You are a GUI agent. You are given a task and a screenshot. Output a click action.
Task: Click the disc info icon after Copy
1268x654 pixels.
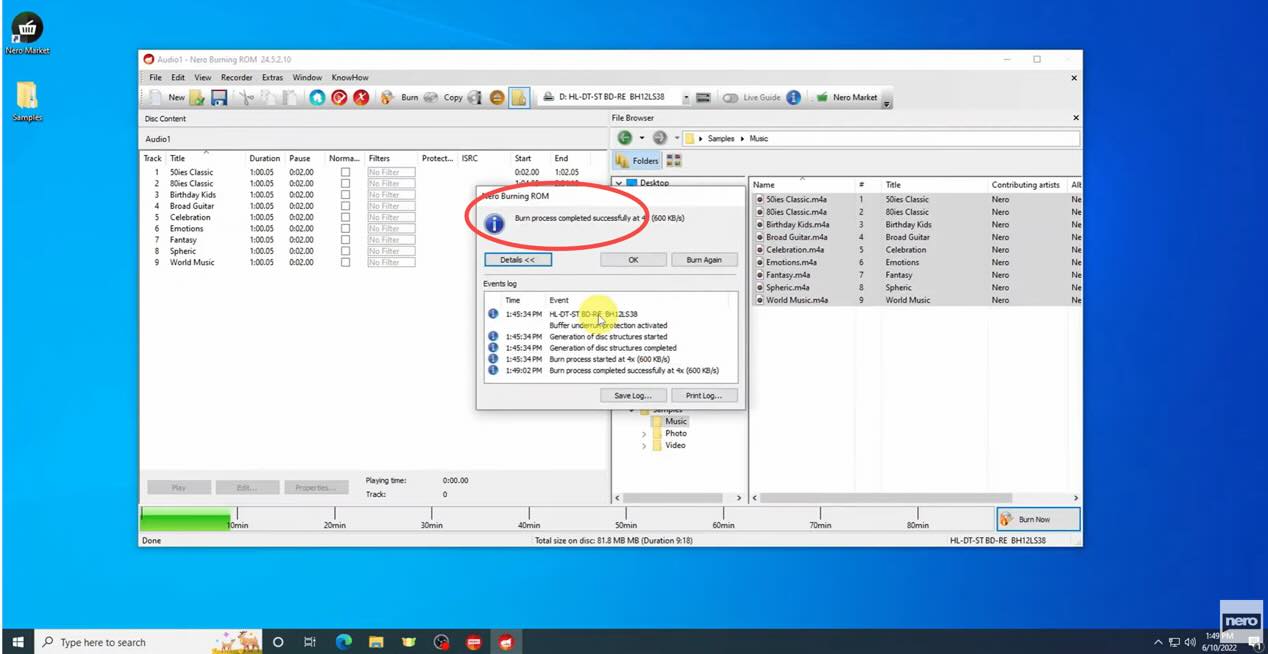click(x=475, y=97)
